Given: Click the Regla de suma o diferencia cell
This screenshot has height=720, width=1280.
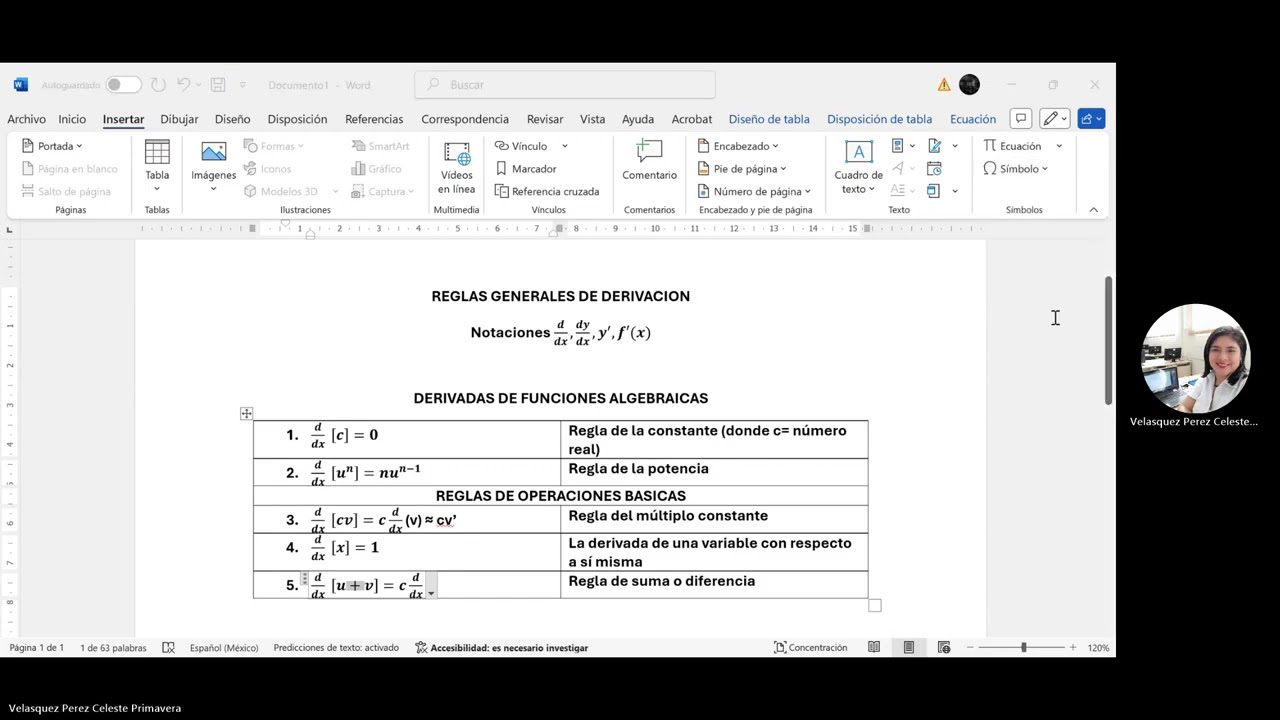Looking at the screenshot, I should click(714, 584).
